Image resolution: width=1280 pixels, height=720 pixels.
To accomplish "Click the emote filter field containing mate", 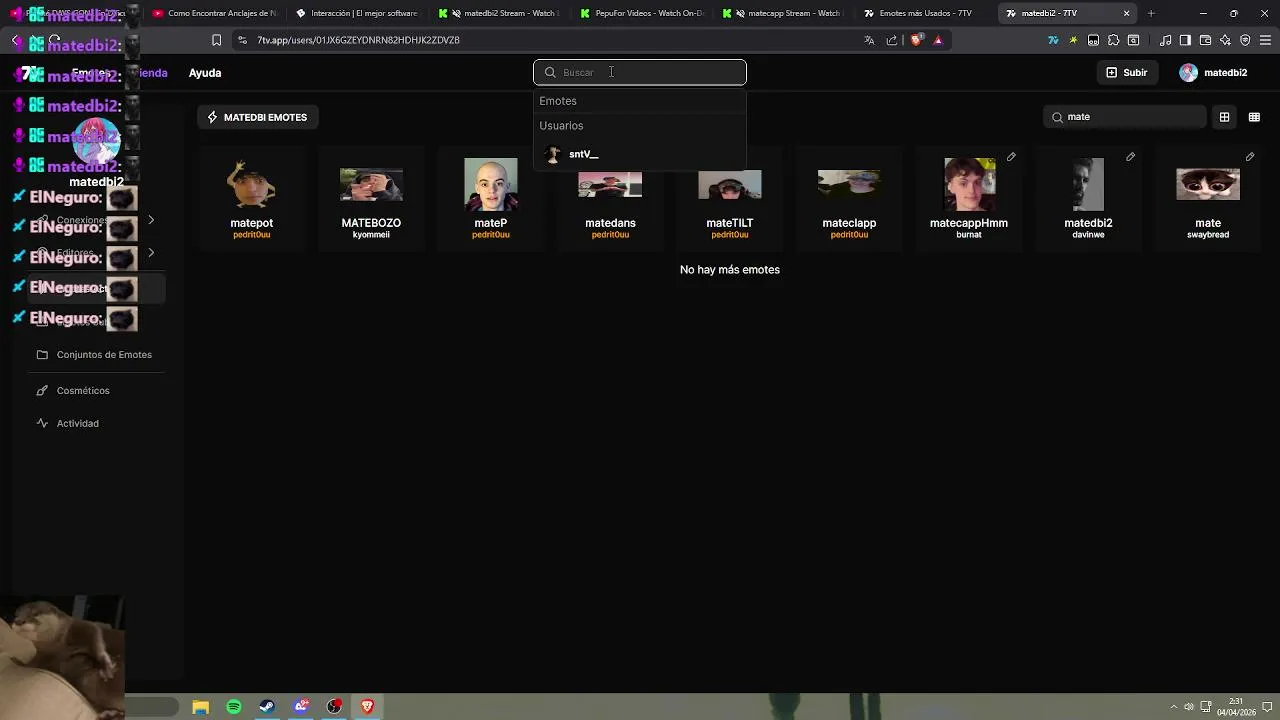I will click(x=1125, y=117).
